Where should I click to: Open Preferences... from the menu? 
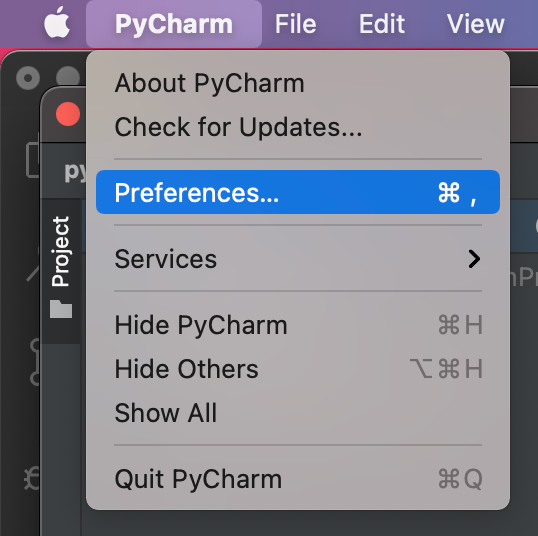298,192
